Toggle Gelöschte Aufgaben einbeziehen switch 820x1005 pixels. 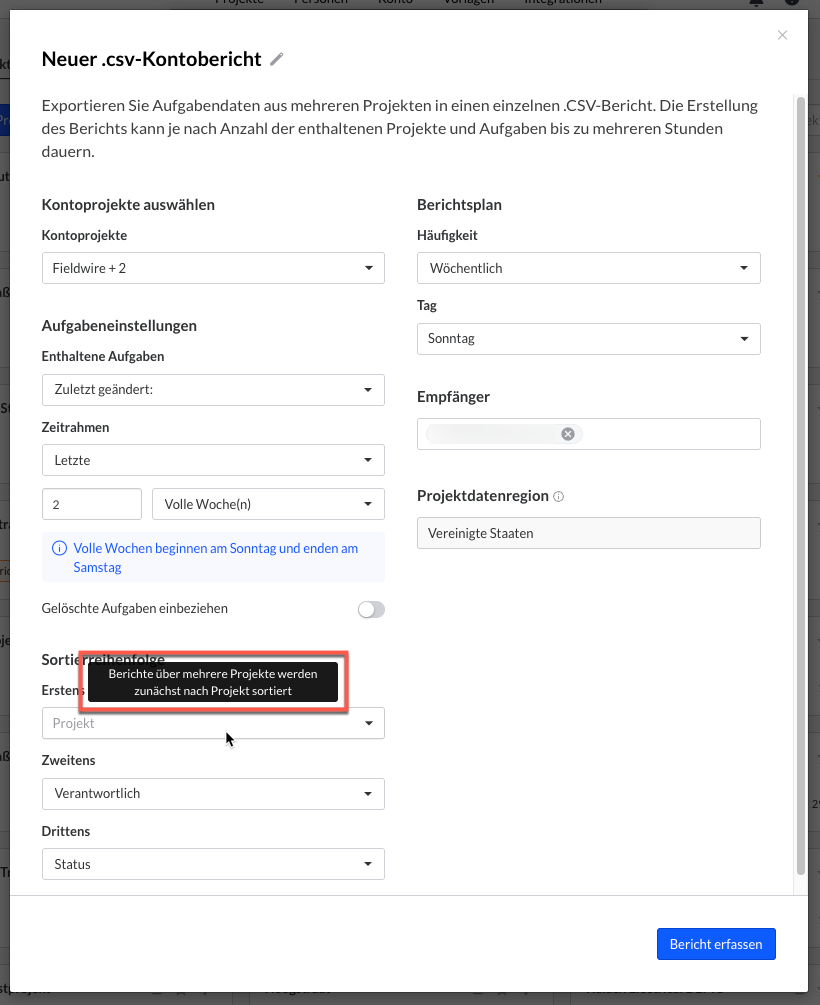(371, 609)
